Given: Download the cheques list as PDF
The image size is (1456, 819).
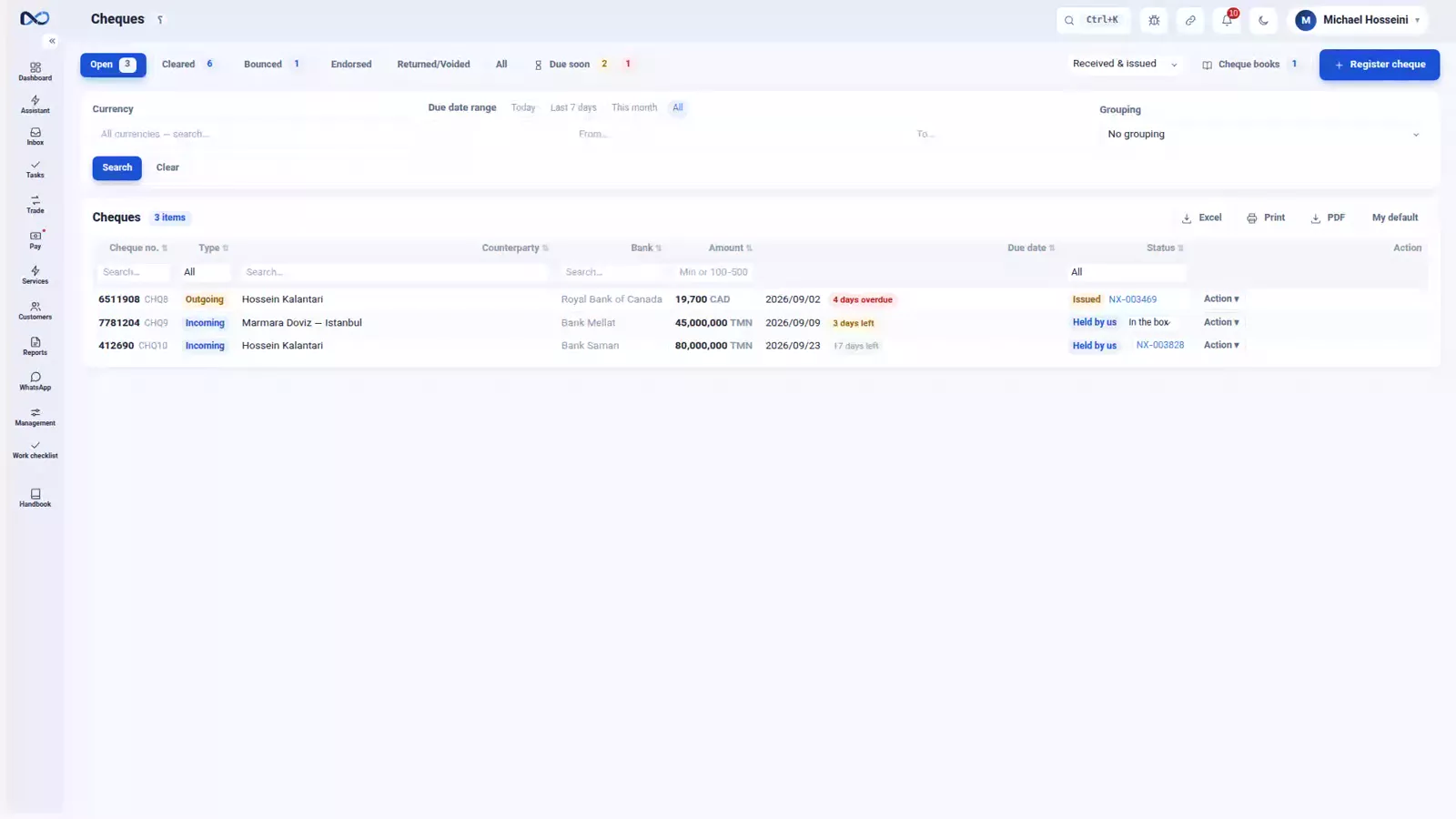Looking at the screenshot, I should pos(1328,217).
